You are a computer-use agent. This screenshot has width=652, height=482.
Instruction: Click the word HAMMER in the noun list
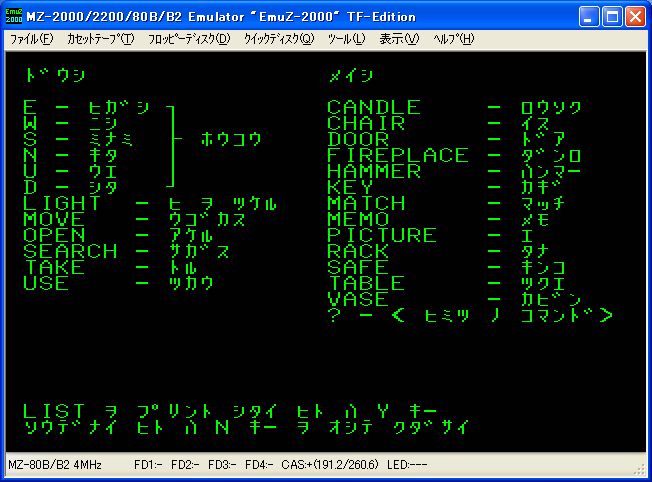(373, 171)
